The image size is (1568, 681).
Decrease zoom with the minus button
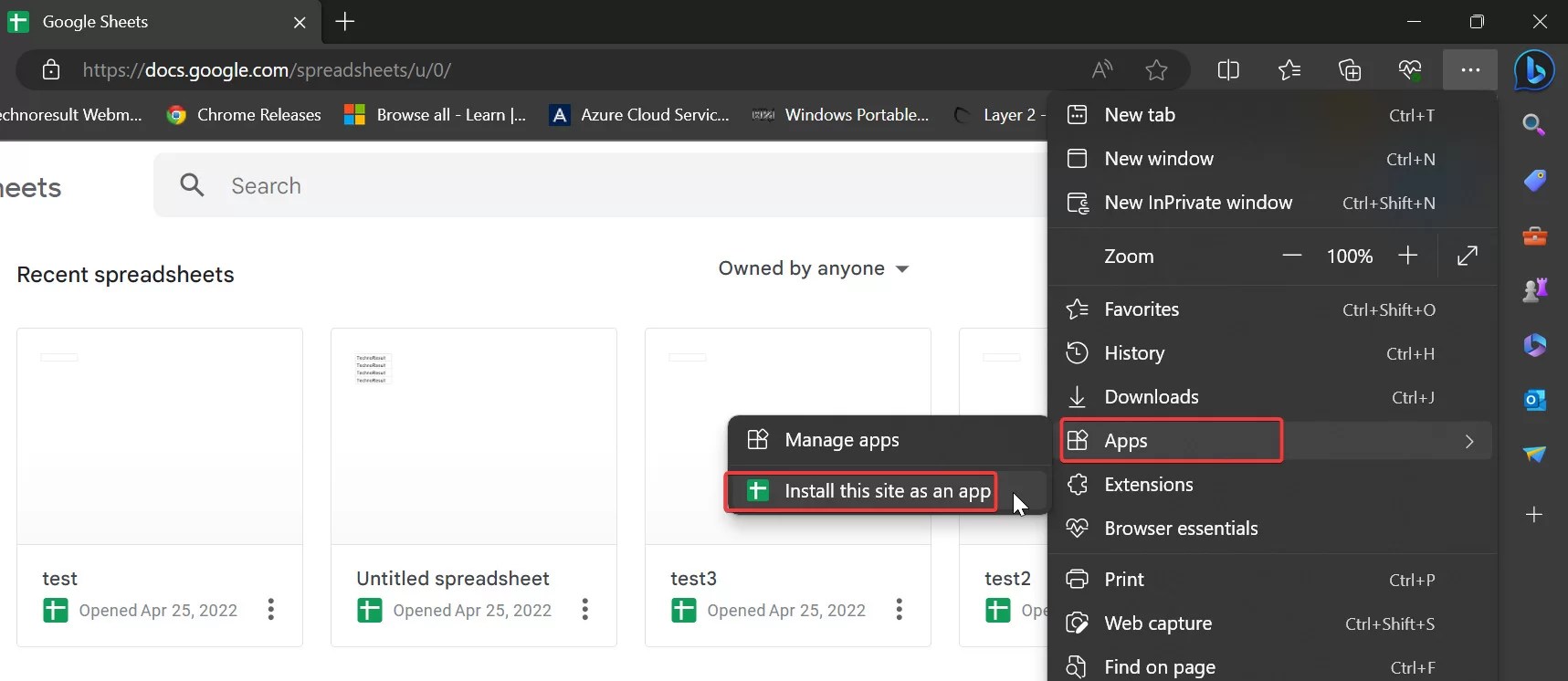(x=1291, y=256)
